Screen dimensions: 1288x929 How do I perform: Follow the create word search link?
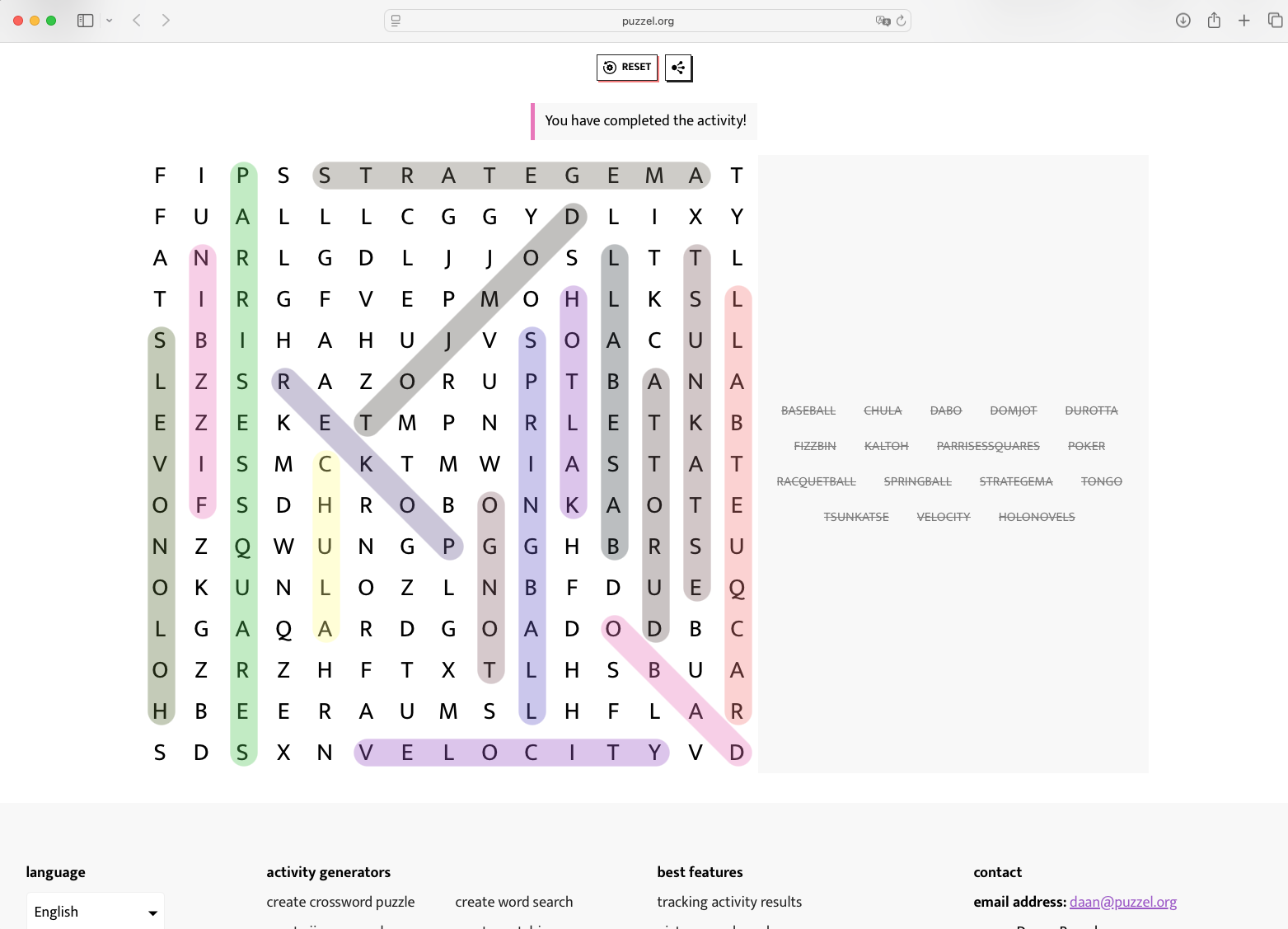click(x=513, y=902)
